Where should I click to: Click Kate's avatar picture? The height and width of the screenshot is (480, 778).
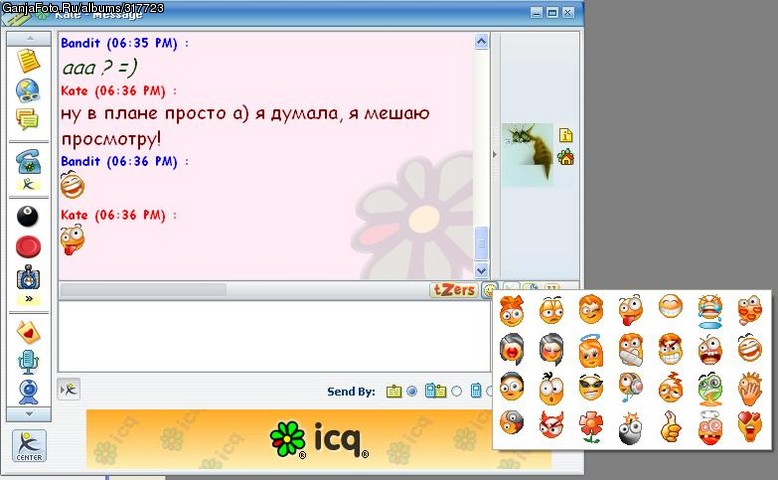[528, 155]
